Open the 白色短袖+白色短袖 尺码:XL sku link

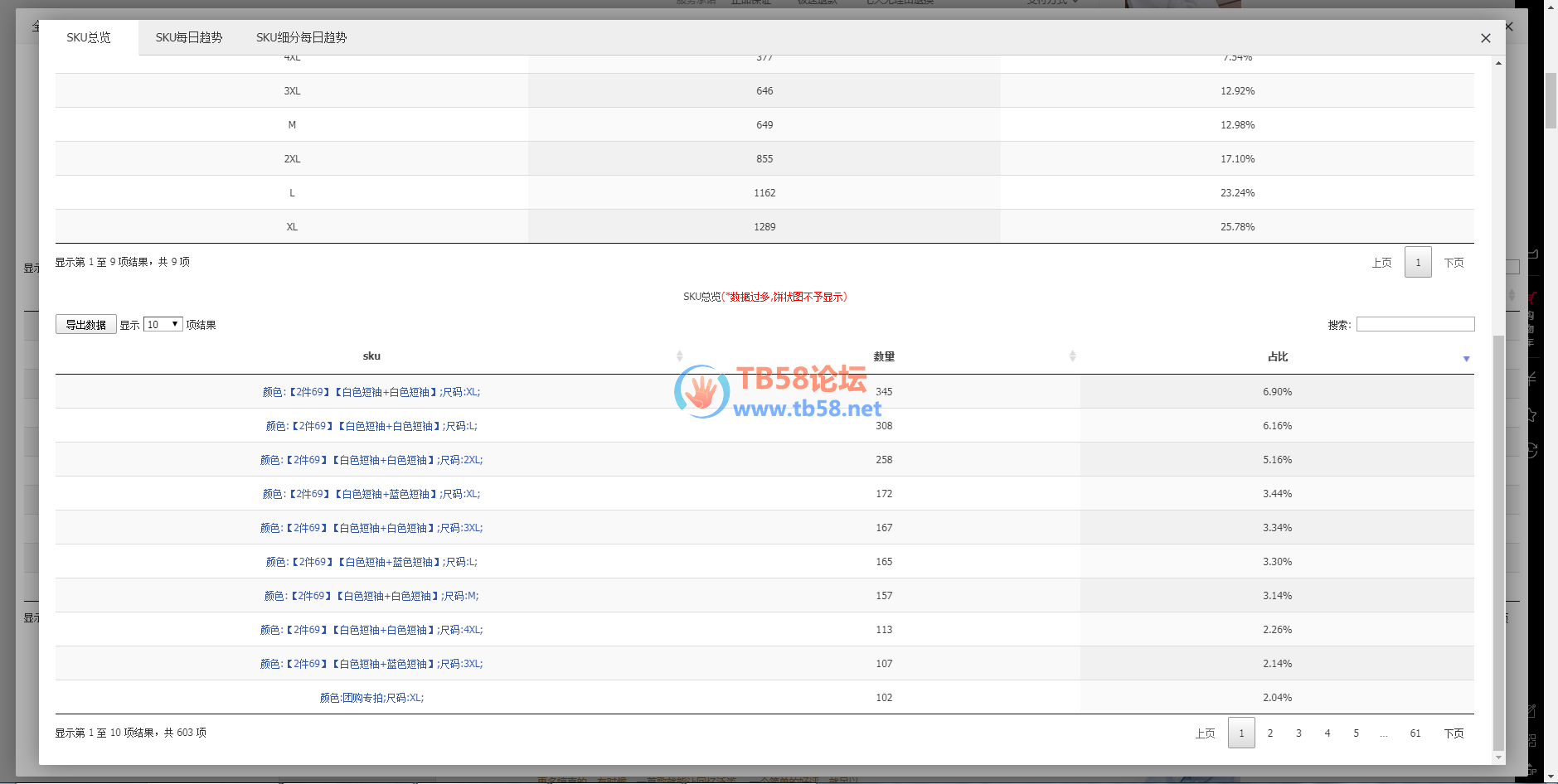click(371, 392)
